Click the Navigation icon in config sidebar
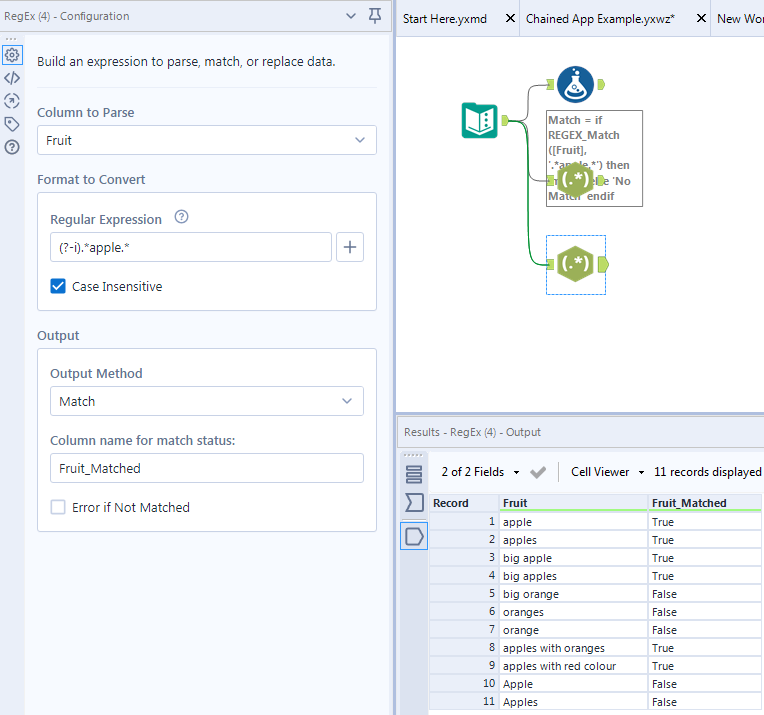 point(12,101)
